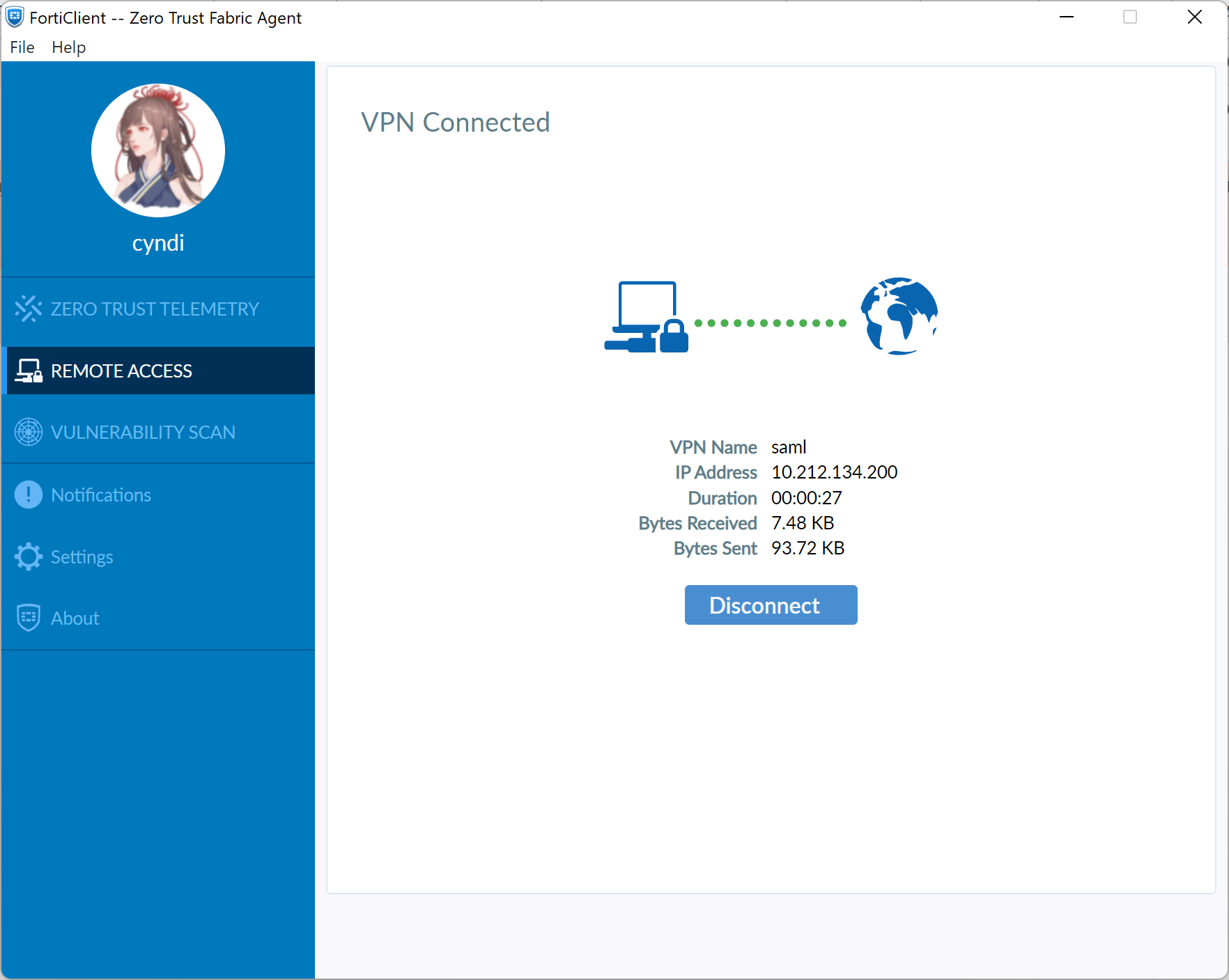Close the FortiClient window
The height and width of the screenshot is (980, 1229).
tap(1194, 17)
